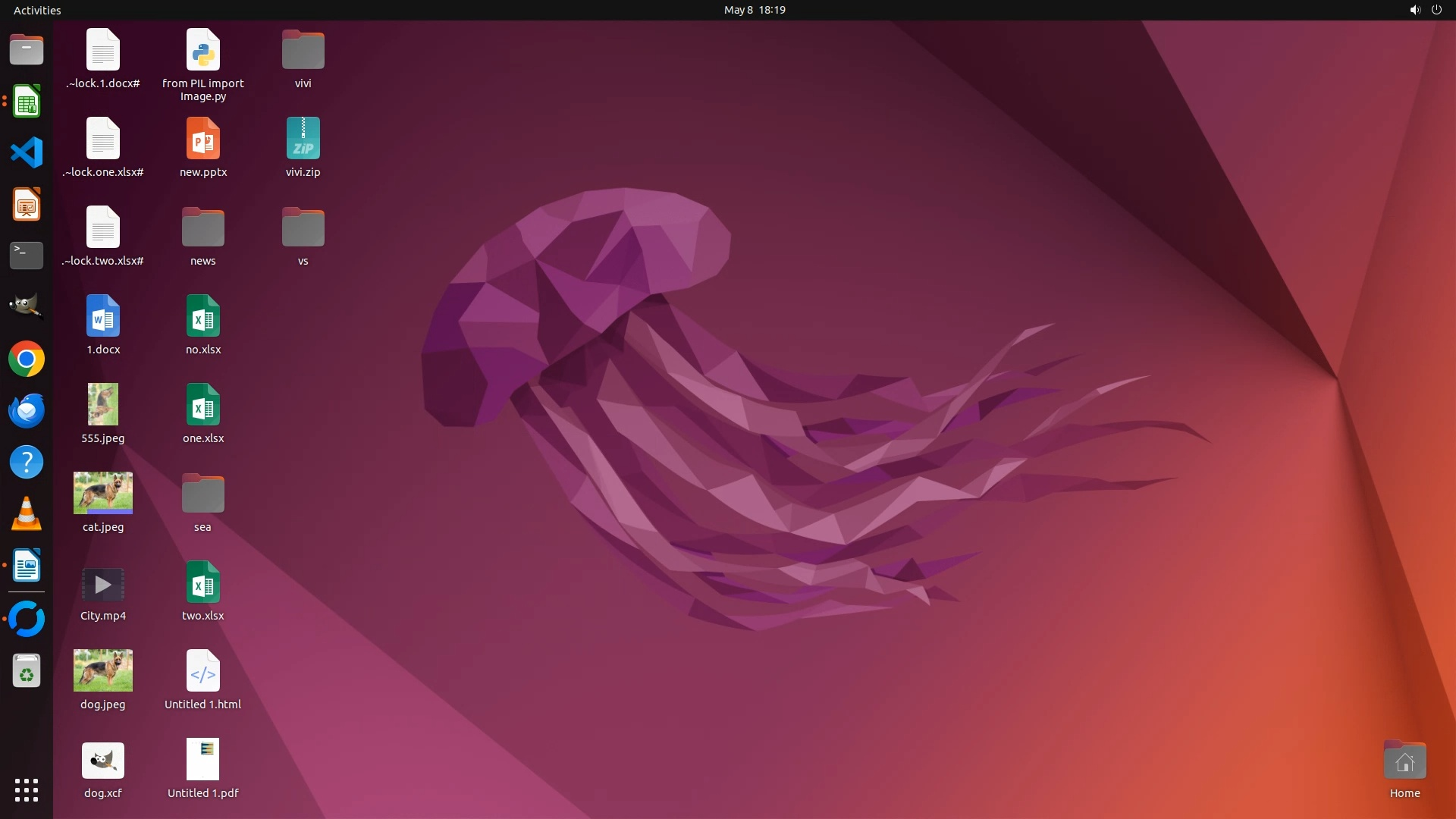Open the date and time menu

(754, 10)
